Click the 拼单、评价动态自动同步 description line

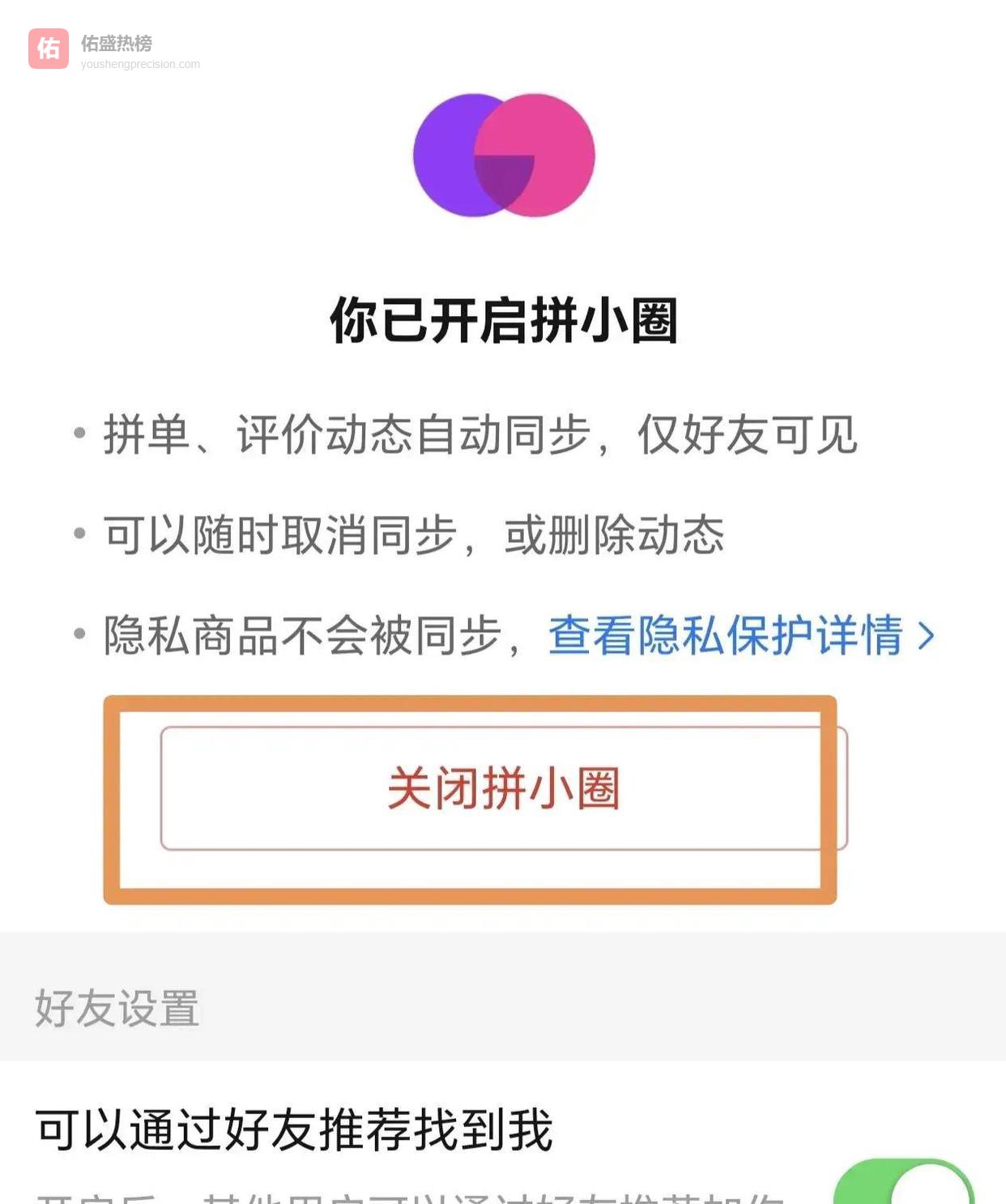click(x=480, y=434)
